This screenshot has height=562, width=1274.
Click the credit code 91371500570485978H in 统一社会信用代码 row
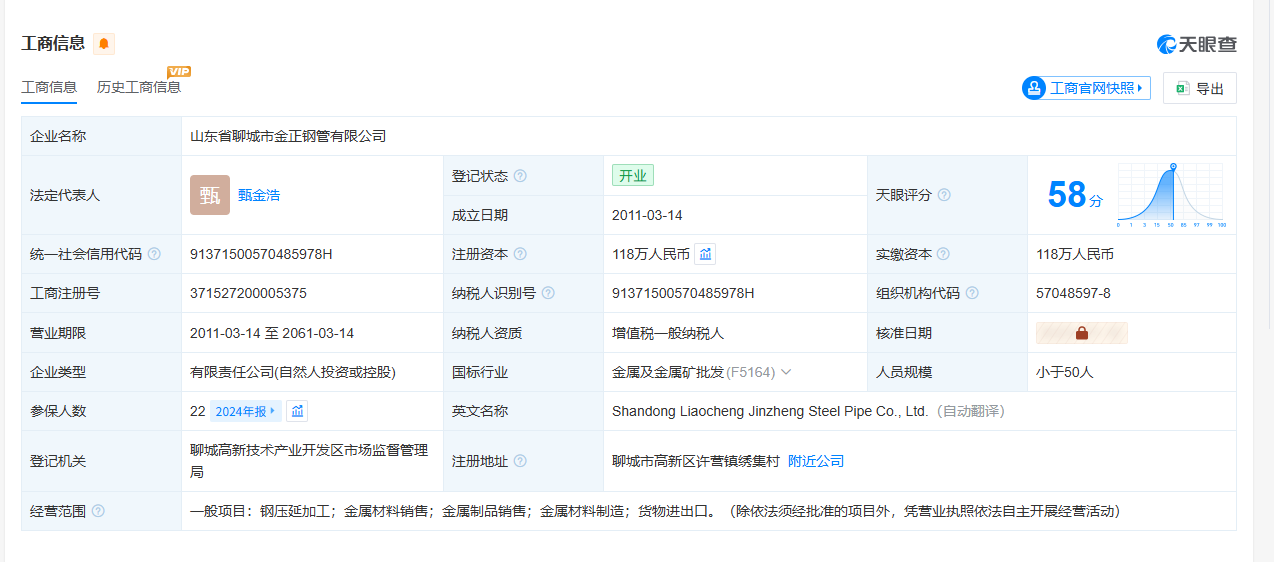point(261,254)
